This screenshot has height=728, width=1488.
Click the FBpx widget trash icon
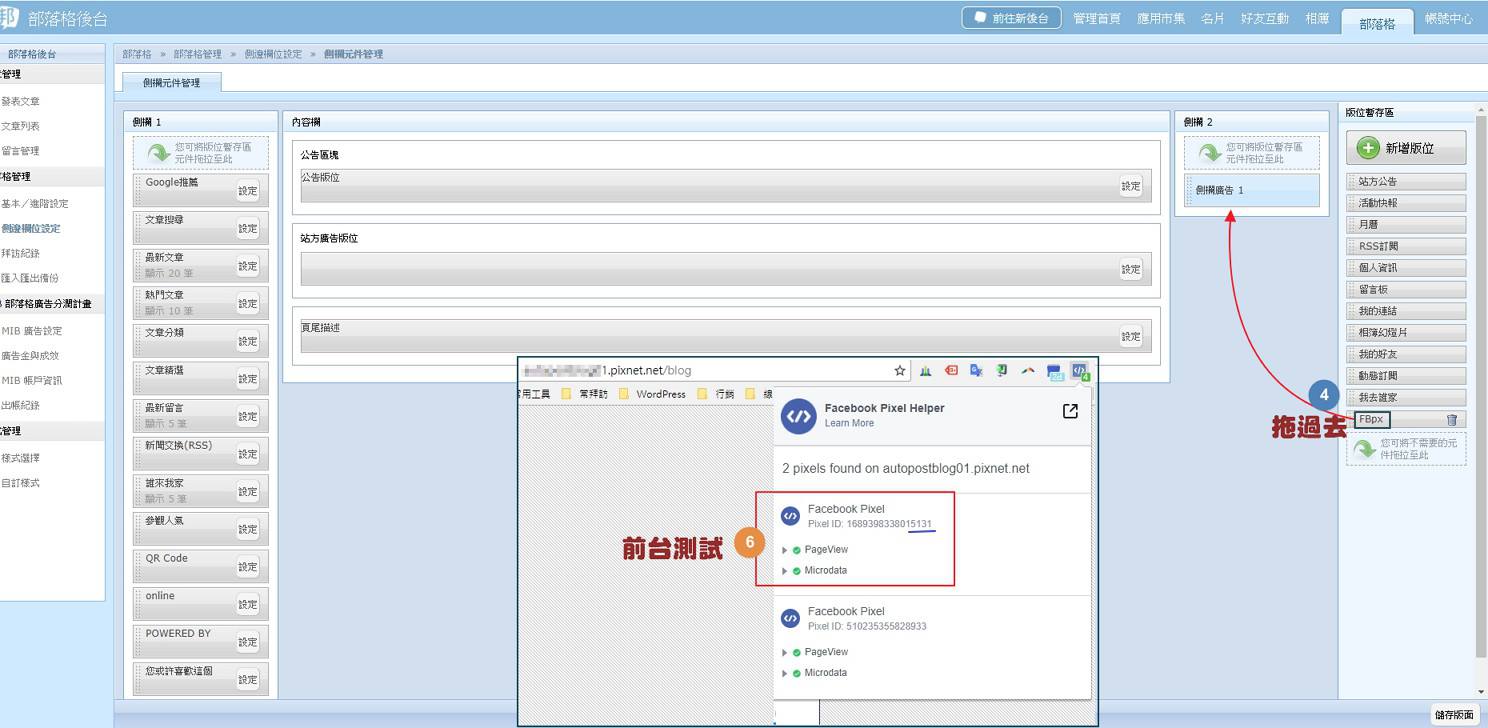pyautogui.click(x=1451, y=420)
